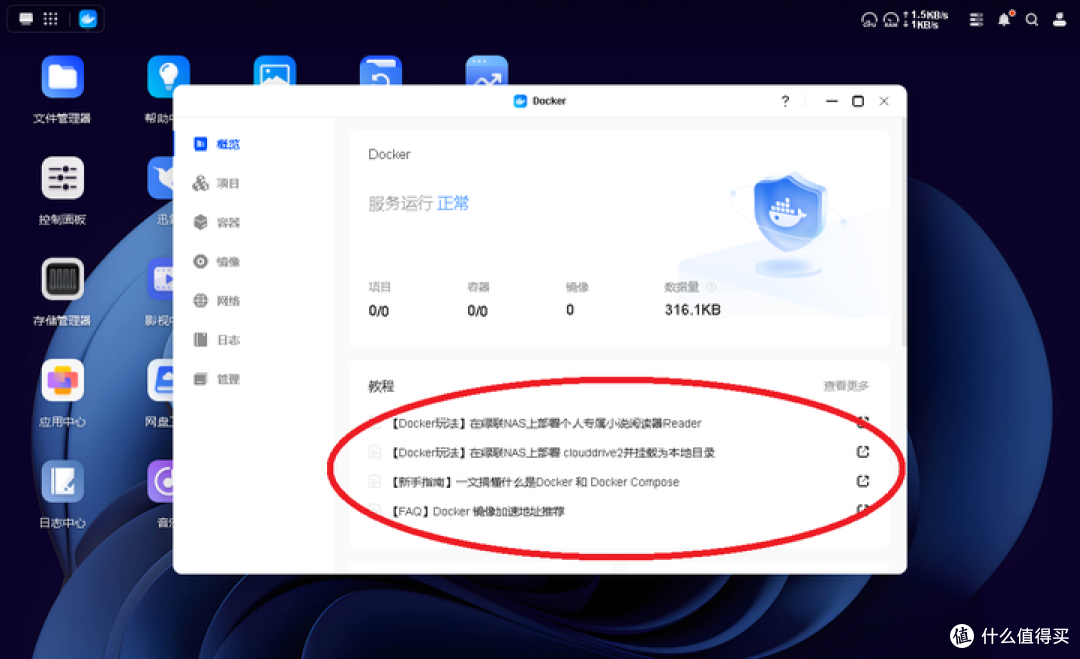Open the search magnifier in top bar
Viewport: 1080px width, 659px height.
point(1032,19)
